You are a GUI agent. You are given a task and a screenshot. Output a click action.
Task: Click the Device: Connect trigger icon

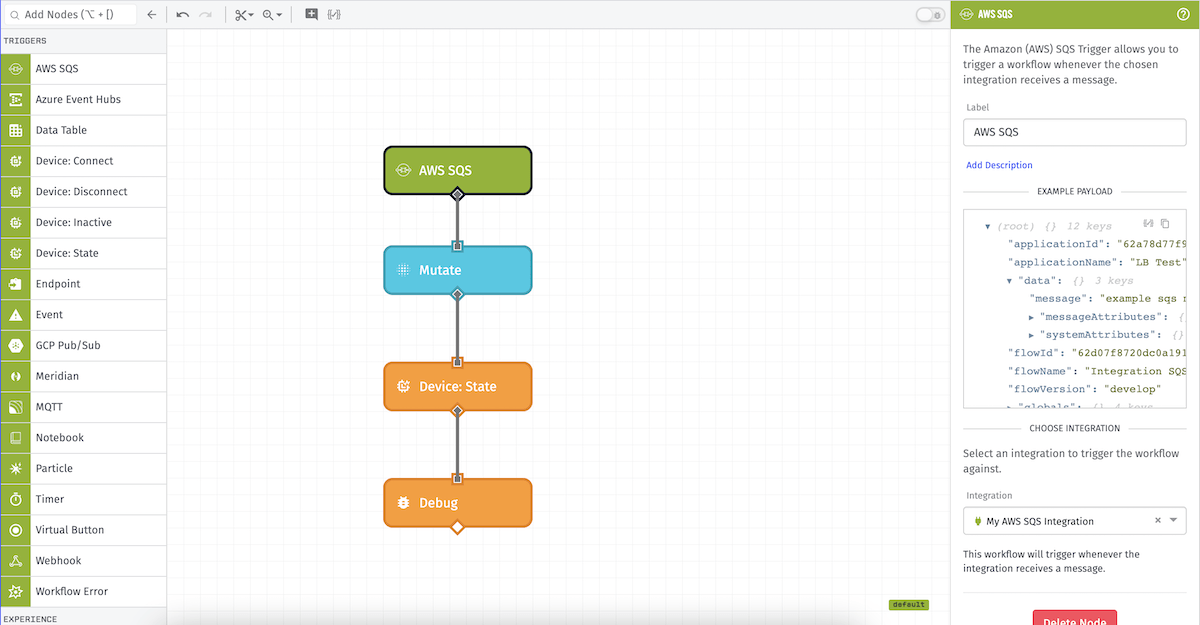coord(15,161)
